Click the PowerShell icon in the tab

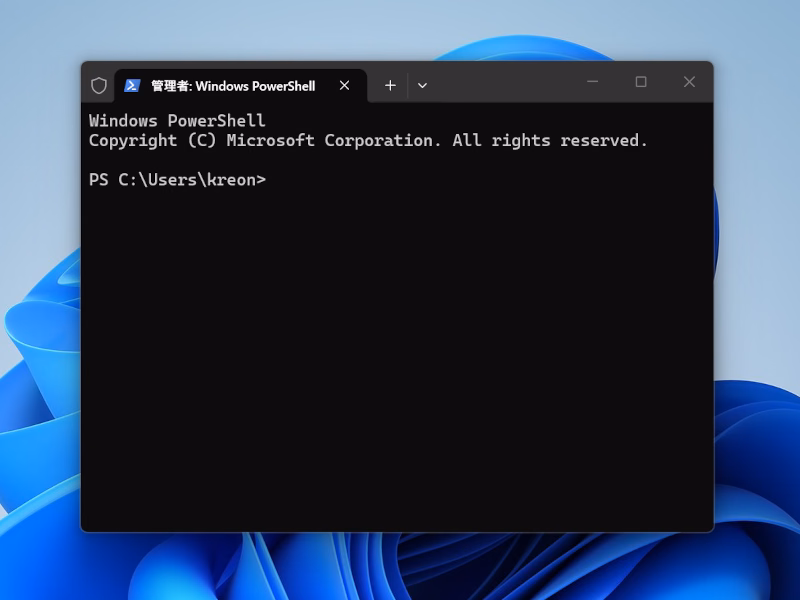pos(132,85)
